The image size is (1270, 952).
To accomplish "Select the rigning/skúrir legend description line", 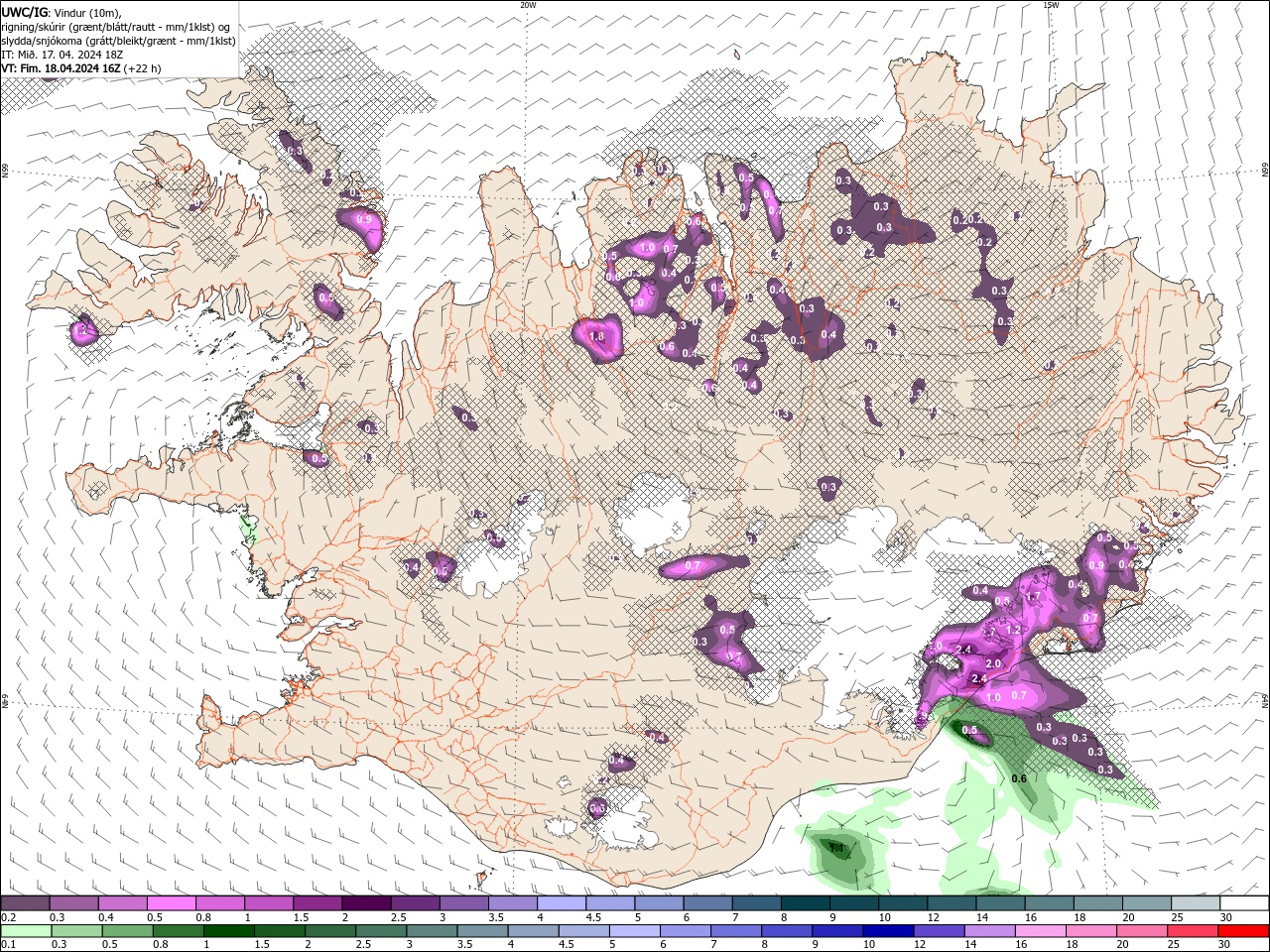I will coord(116,27).
